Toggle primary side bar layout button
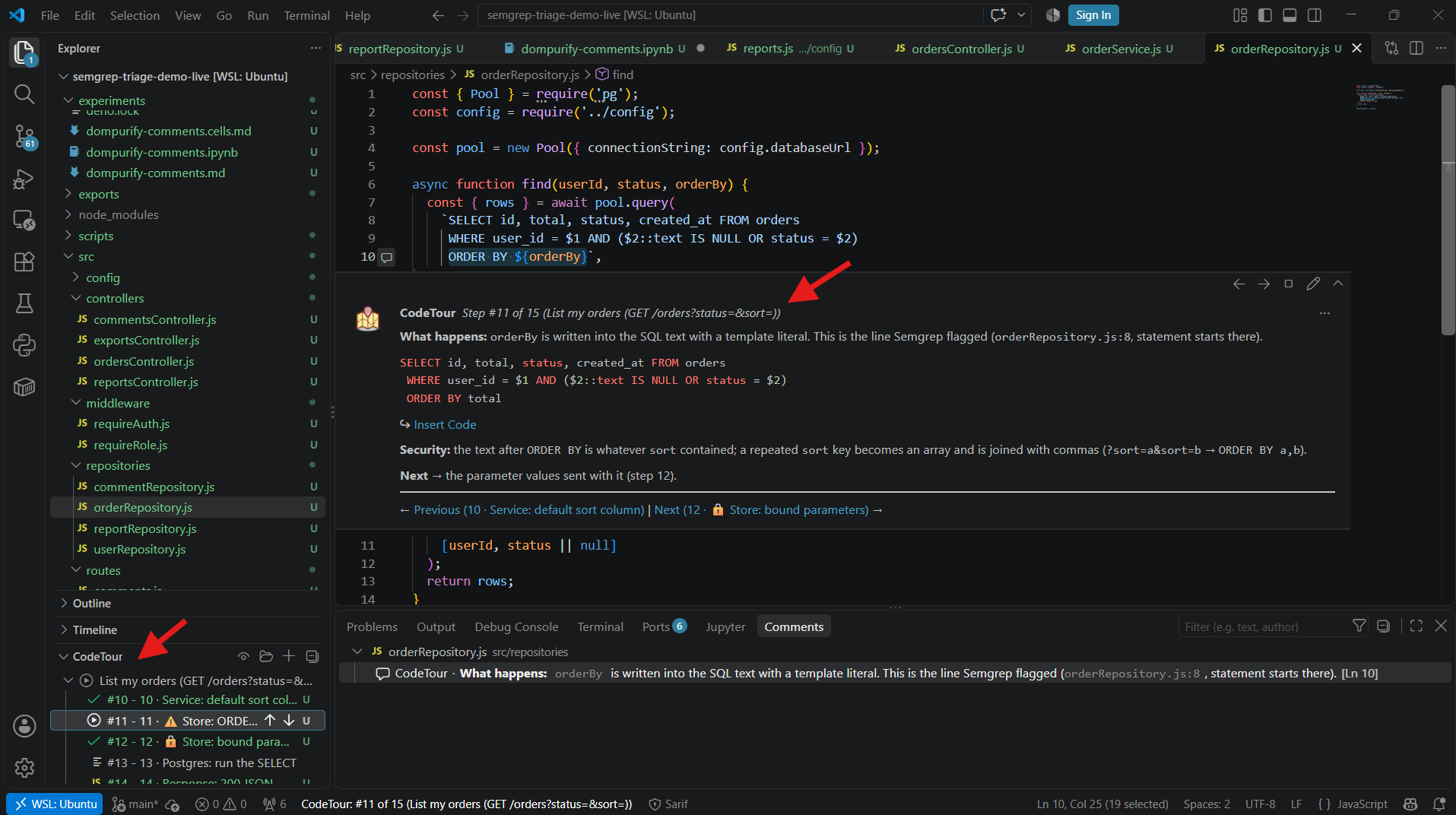This screenshot has height=815, width=1456. 1265,15
